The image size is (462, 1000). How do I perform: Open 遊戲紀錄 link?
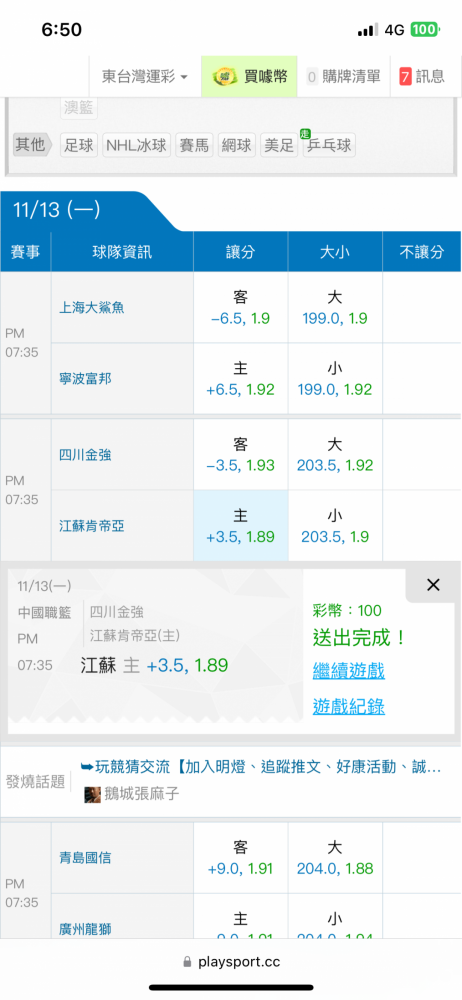point(348,706)
